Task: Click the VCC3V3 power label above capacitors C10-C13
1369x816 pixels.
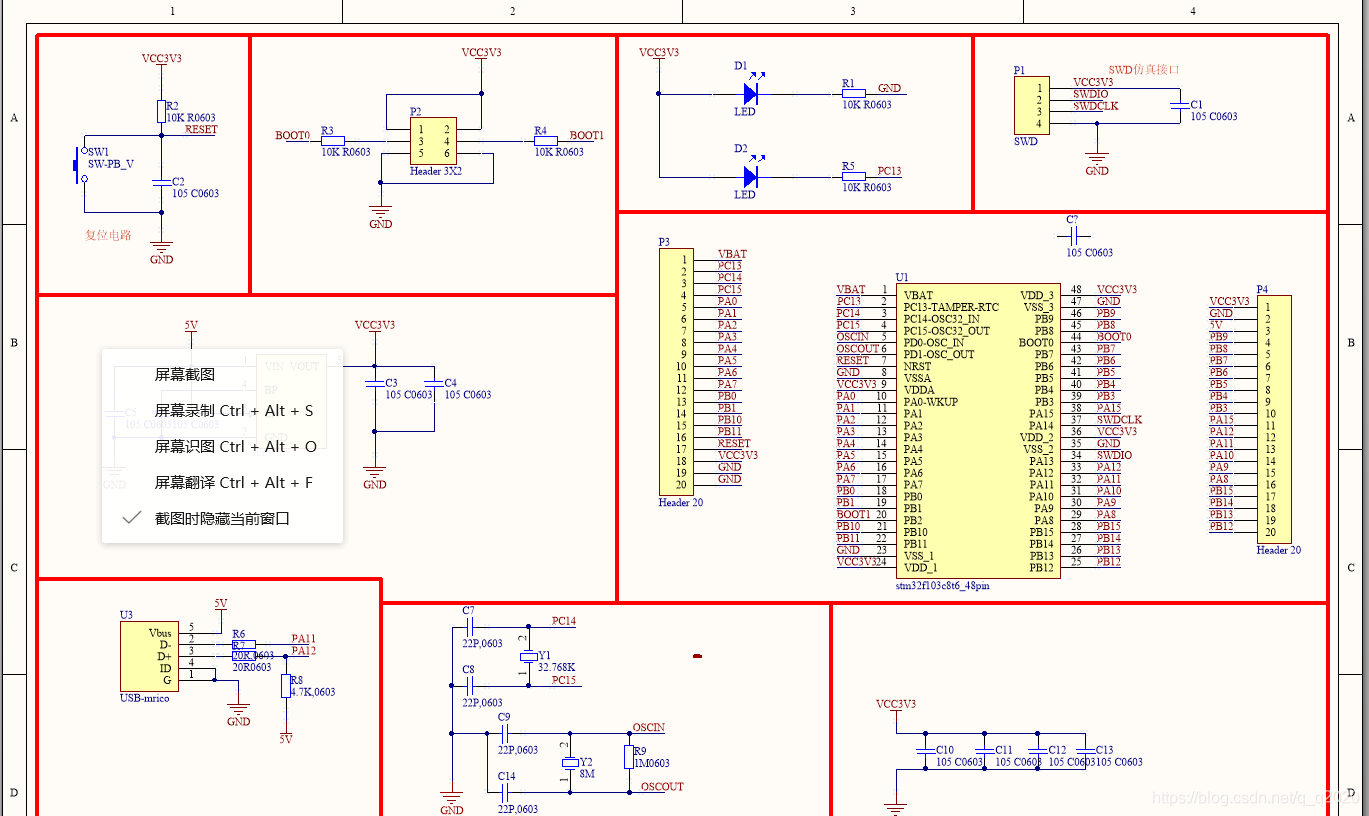Action: (x=896, y=705)
